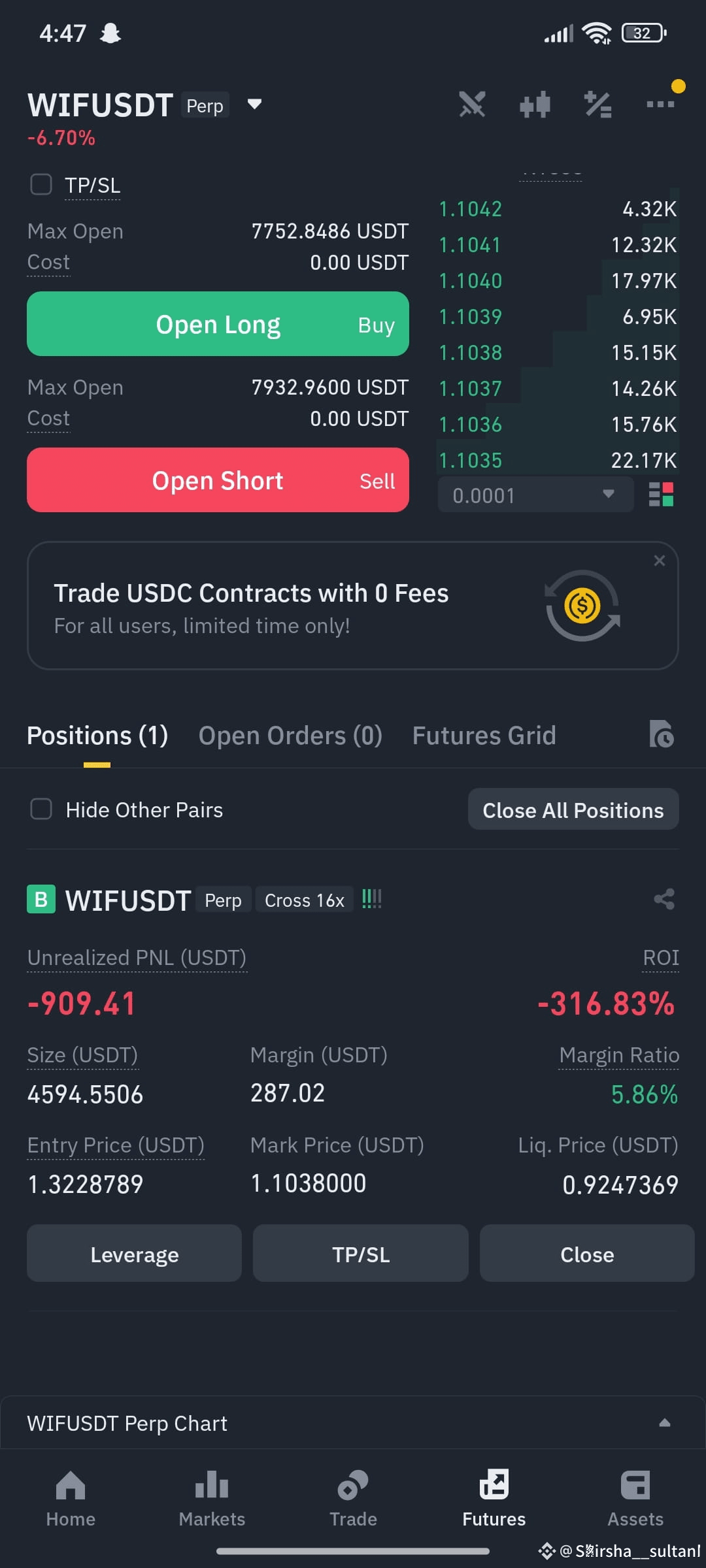Tap the Close All Positions button

coord(573,809)
